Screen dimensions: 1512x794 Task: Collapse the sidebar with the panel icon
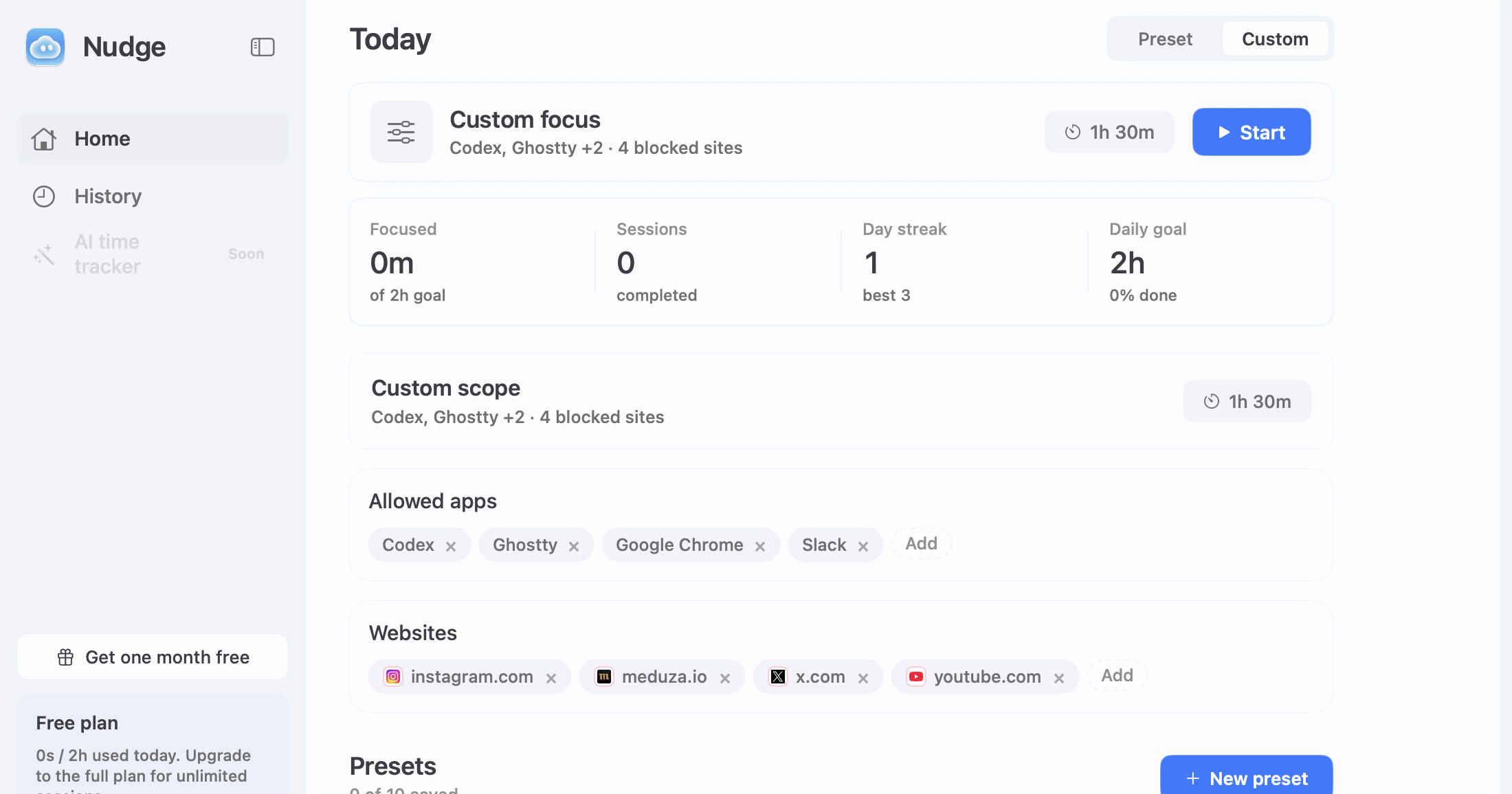coord(263,47)
